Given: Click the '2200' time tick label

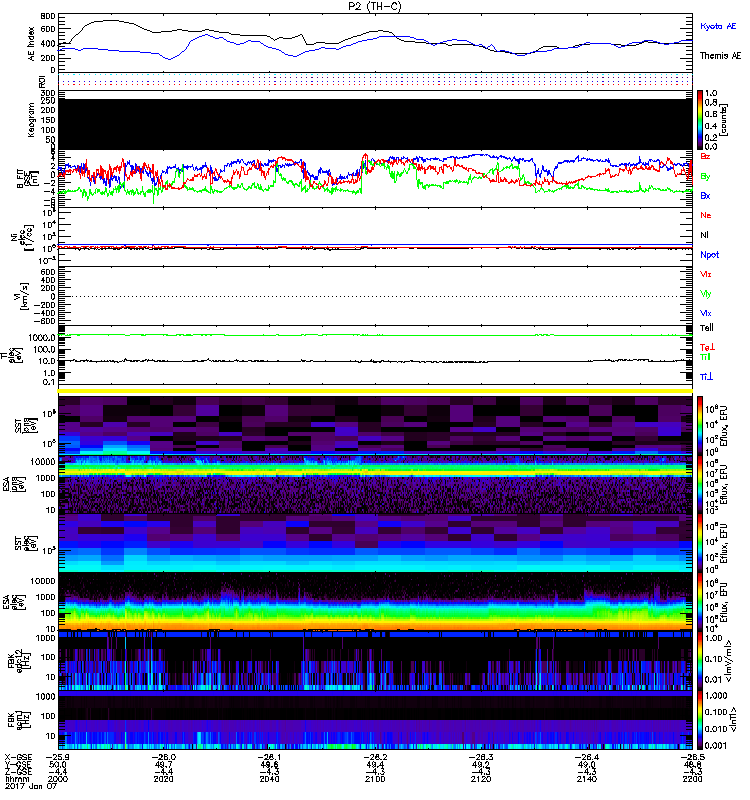Looking at the screenshot, I should click(x=692, y=779).
